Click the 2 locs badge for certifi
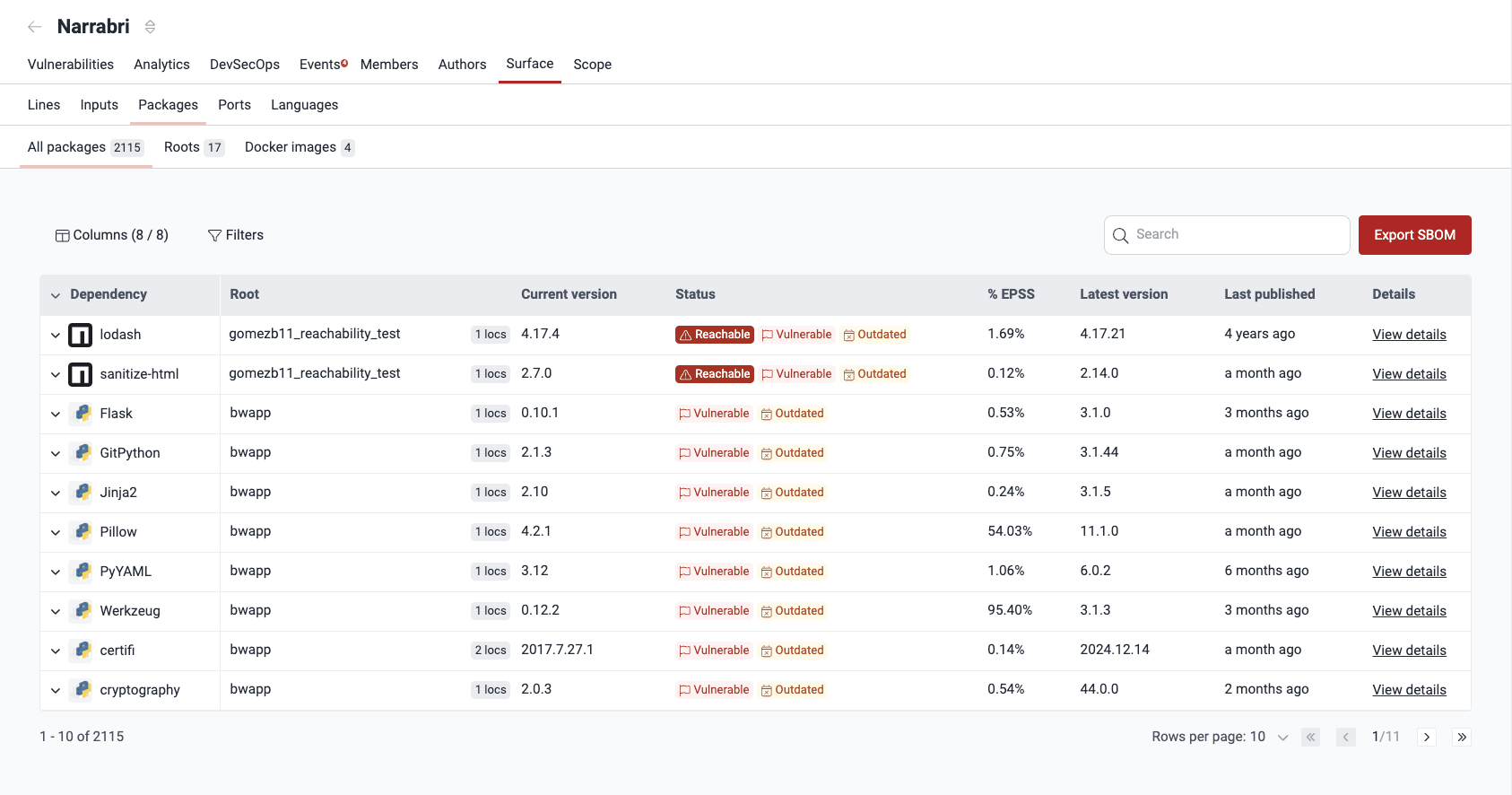The width and height of the screenshot is (1512, 795). pos(491,651)
